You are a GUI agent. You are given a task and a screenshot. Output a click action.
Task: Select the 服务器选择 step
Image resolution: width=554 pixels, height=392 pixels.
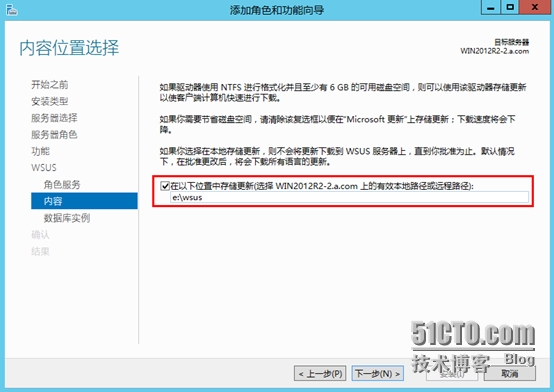pos(54,118)
